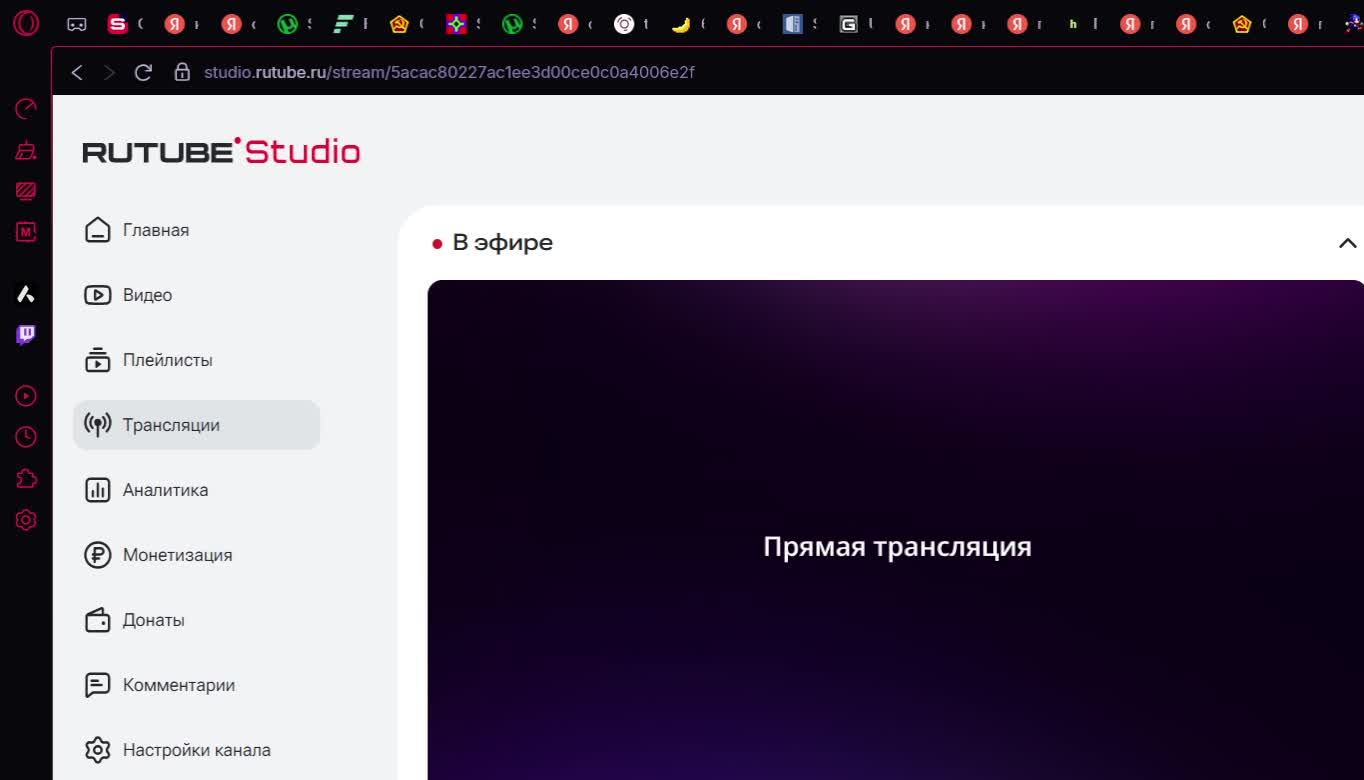1364x780 pixels.
Task: Go back using the browser back arrow
Action: pyautogui.click(x=77, y=72)
